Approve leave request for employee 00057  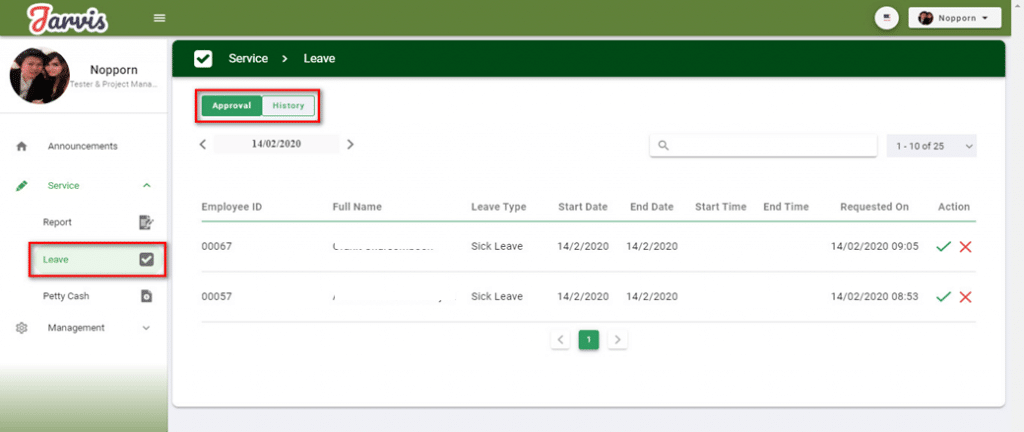tap(943, 296)
